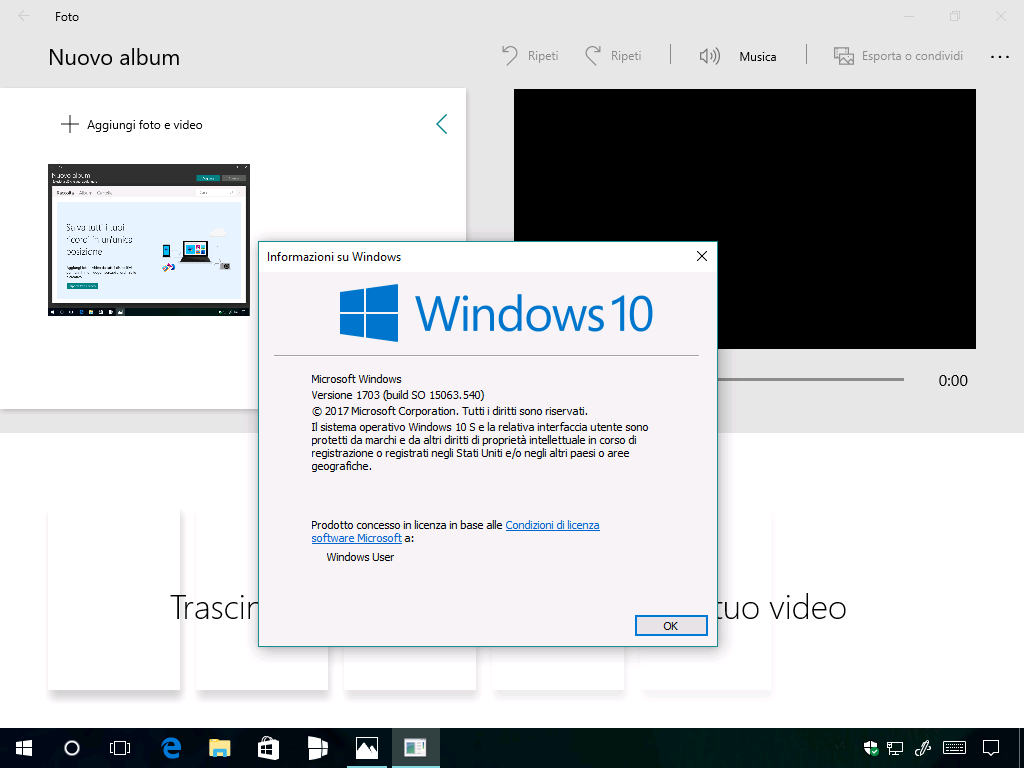The image size is (1024, 768).
Task: Close the Informazioni su Windows dialog
Action: pyautogui.click(x=701, y=256)
